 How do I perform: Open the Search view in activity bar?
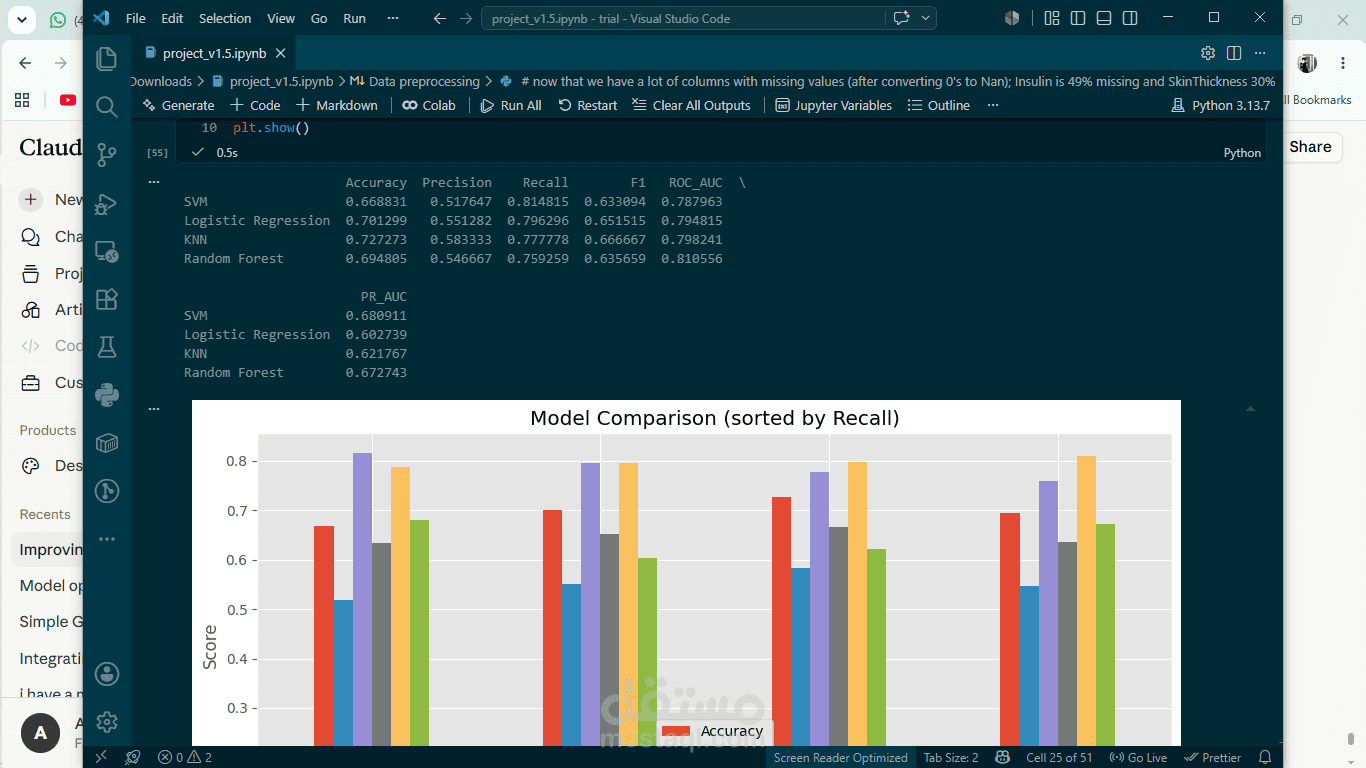[107, 107]
